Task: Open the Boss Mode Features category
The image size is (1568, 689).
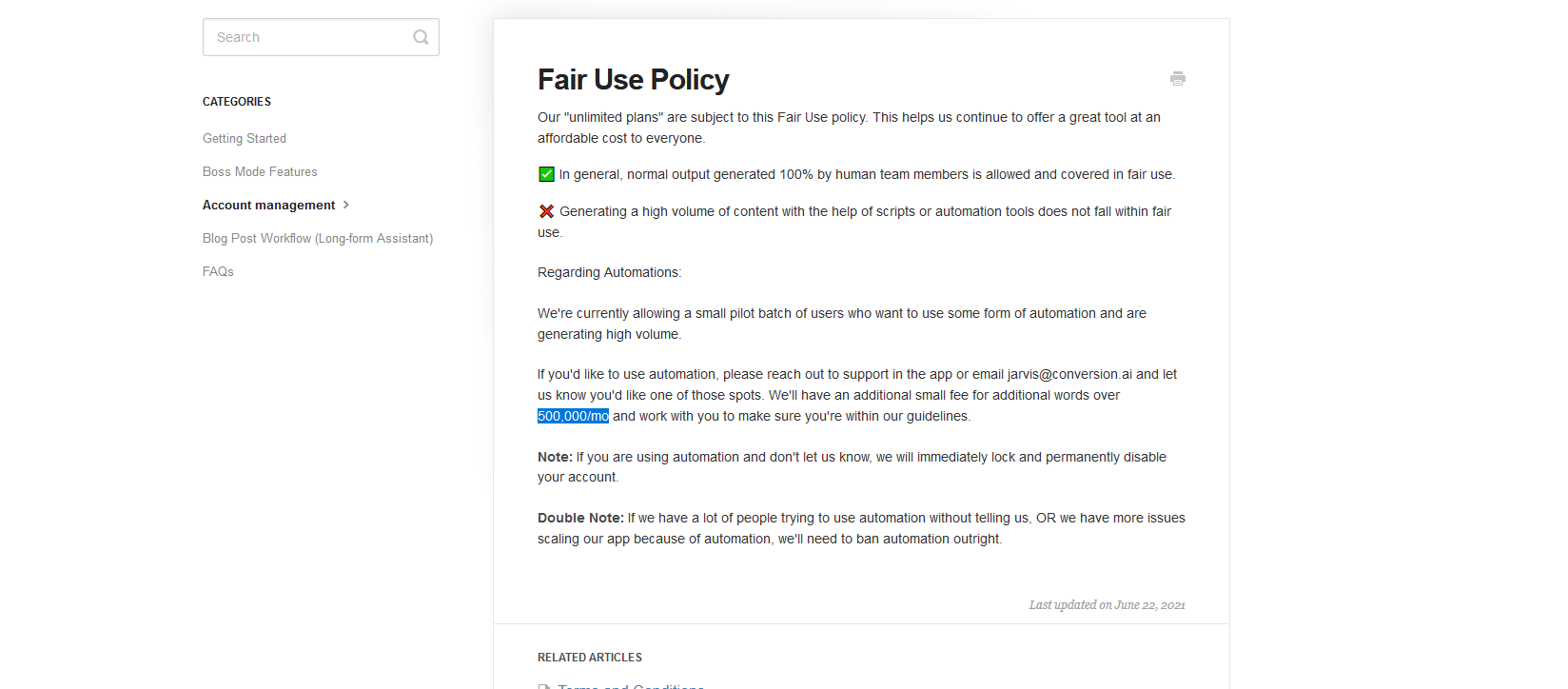Action: [x=260, y=171]
